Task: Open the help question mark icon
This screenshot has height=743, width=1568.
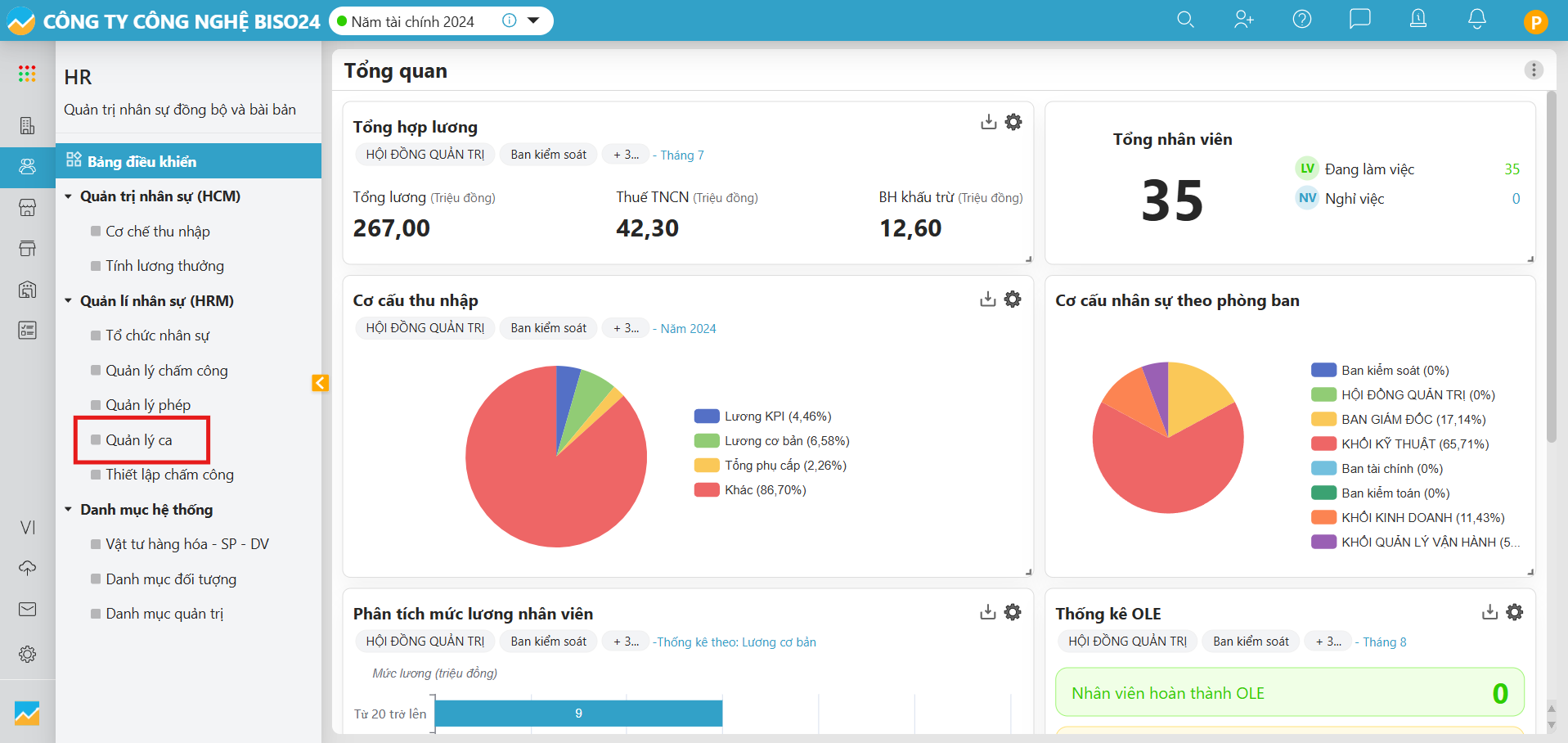Action: pyautogui.click(x=1301, y=20)
